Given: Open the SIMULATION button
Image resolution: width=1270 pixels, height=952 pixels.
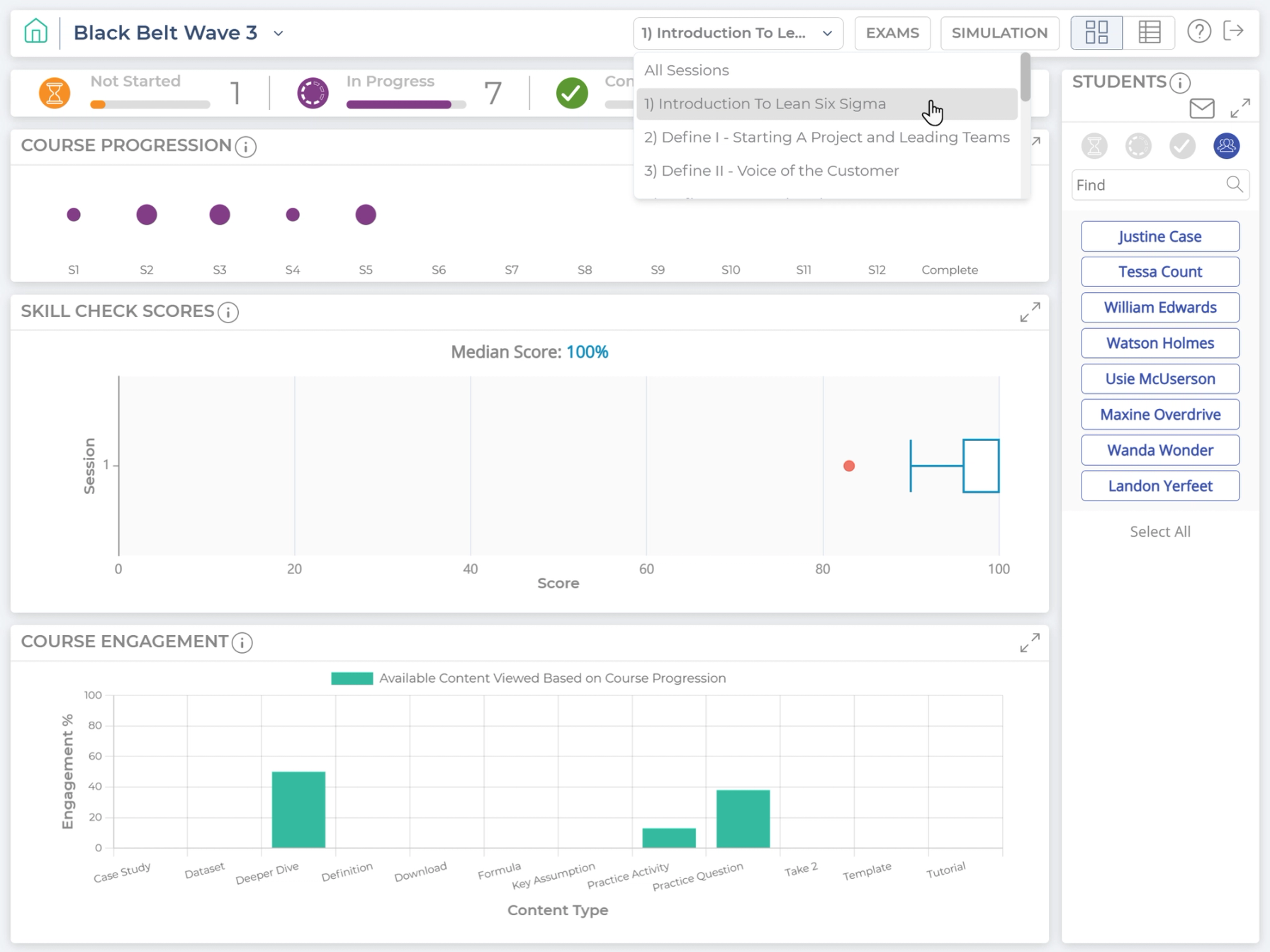Looking at the screenshot, I should click(x=999, y=33).
